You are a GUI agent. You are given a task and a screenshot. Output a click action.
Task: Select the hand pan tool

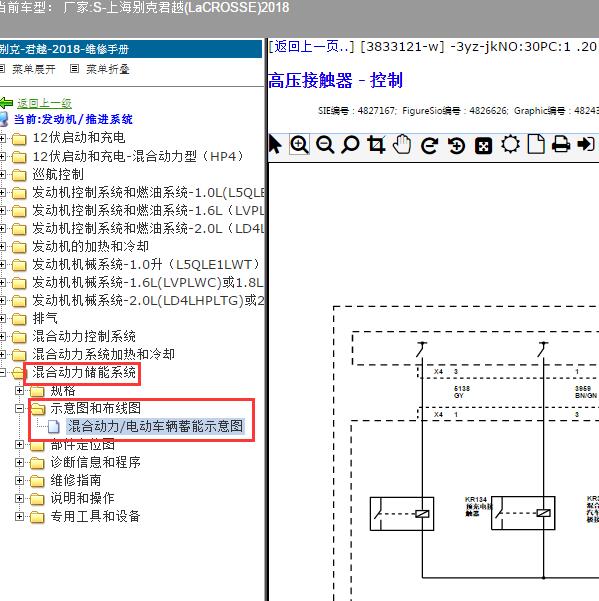[x=402, y=145]
